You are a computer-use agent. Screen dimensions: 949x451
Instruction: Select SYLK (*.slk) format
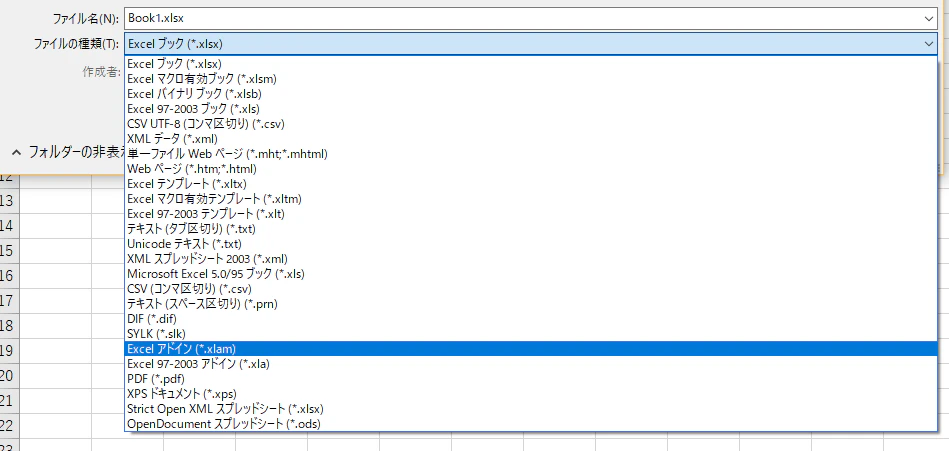point(531,334)
